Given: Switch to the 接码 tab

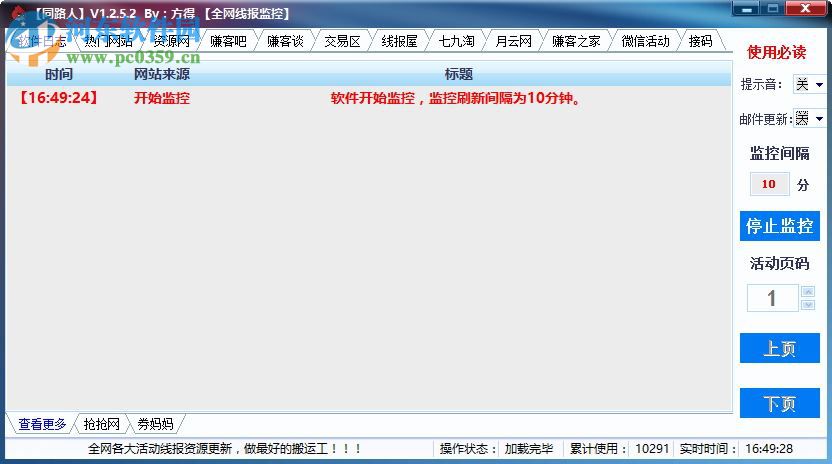Looking at the screenshot, I should 700,41.
